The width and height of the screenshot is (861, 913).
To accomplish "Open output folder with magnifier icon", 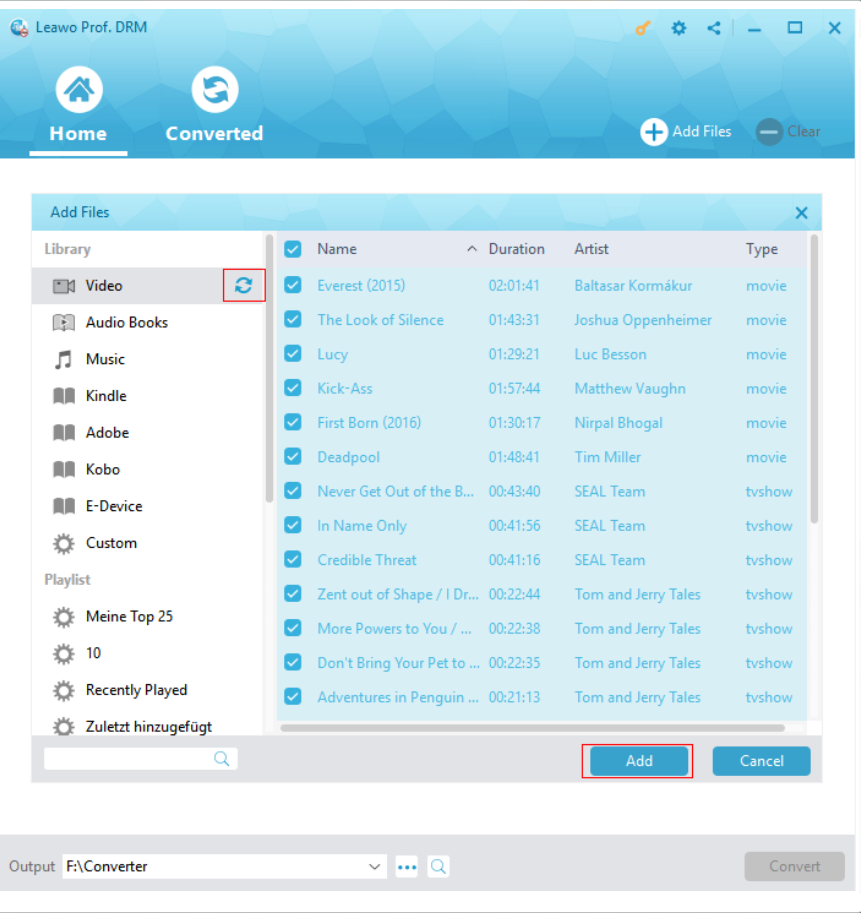I will 438,867.
